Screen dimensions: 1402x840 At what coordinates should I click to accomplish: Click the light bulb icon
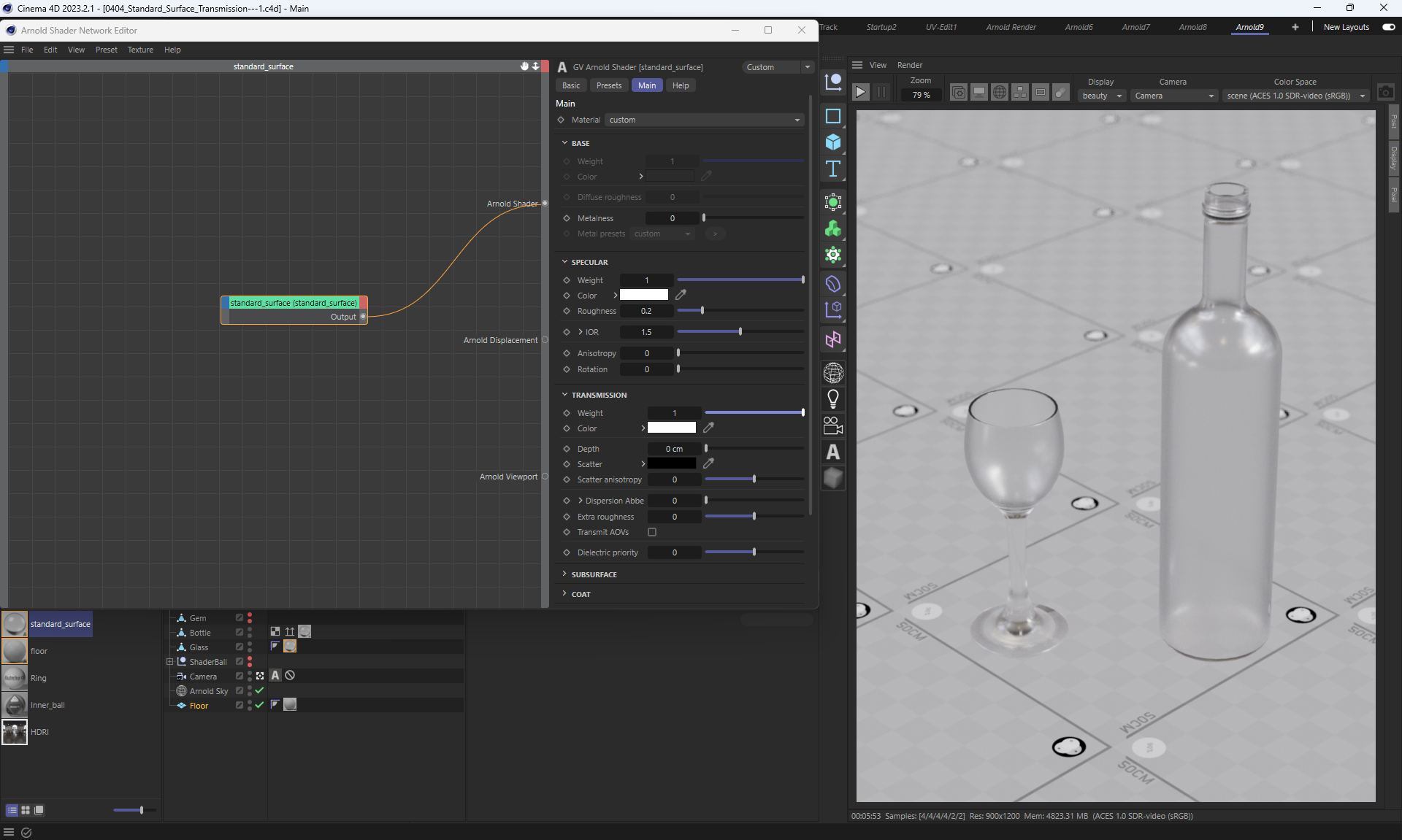point(833,398)
